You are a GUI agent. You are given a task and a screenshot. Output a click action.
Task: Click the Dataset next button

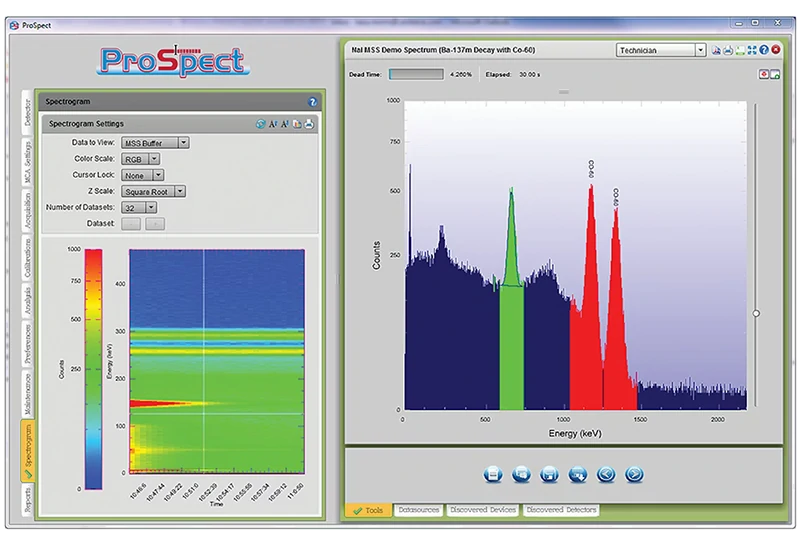(155, 224)
